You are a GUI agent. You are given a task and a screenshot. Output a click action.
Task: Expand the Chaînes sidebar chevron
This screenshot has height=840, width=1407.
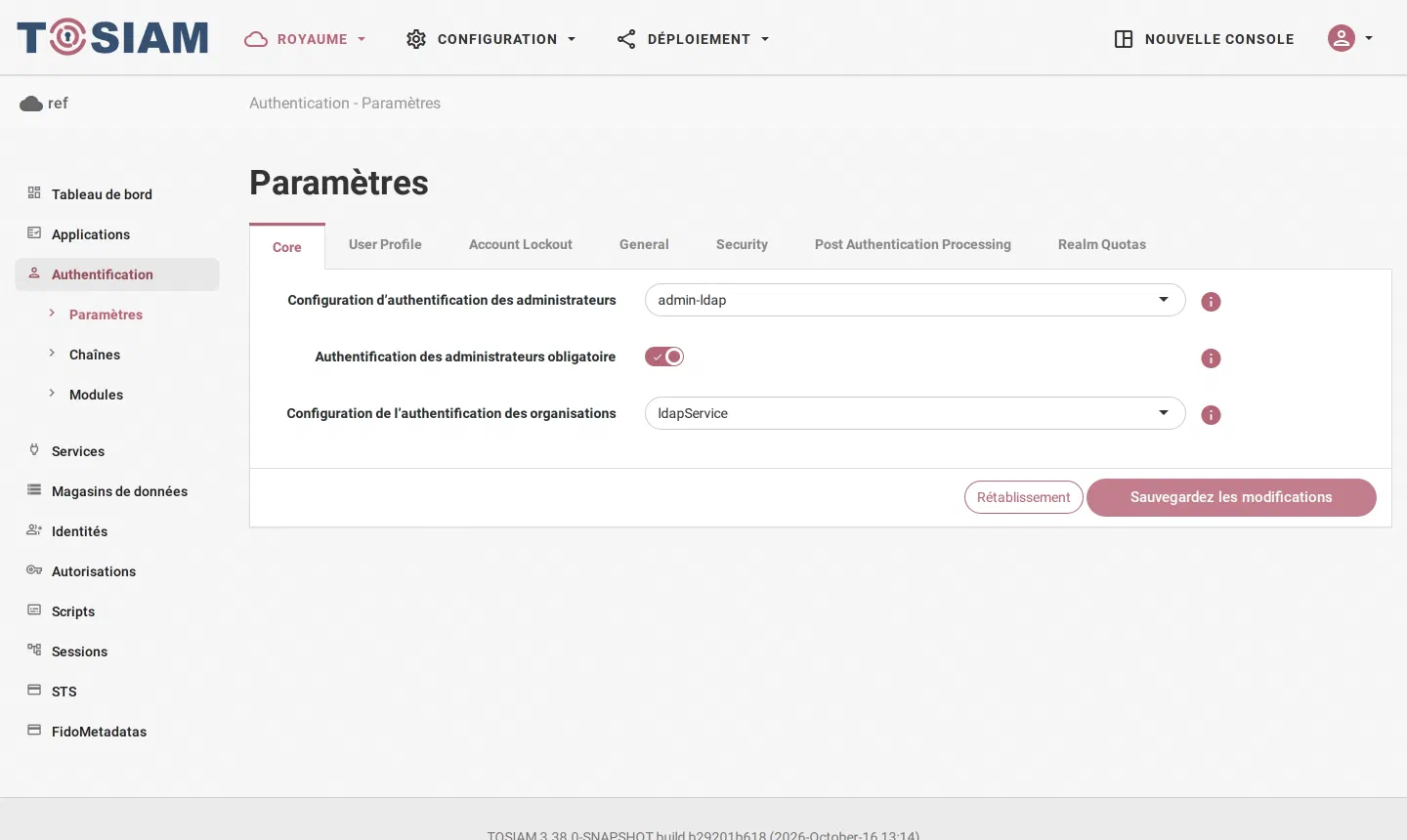pyautogui.click(x=52, y=354)
